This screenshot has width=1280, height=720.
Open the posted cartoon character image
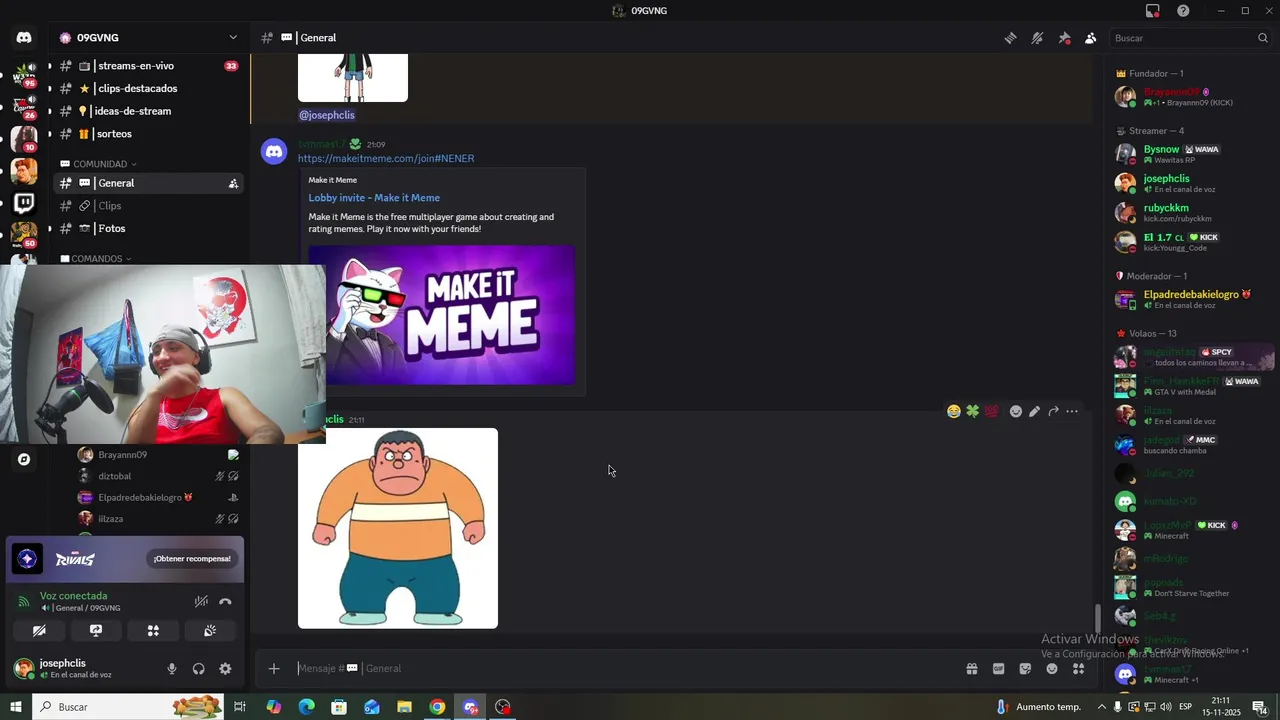pos(398,528)
